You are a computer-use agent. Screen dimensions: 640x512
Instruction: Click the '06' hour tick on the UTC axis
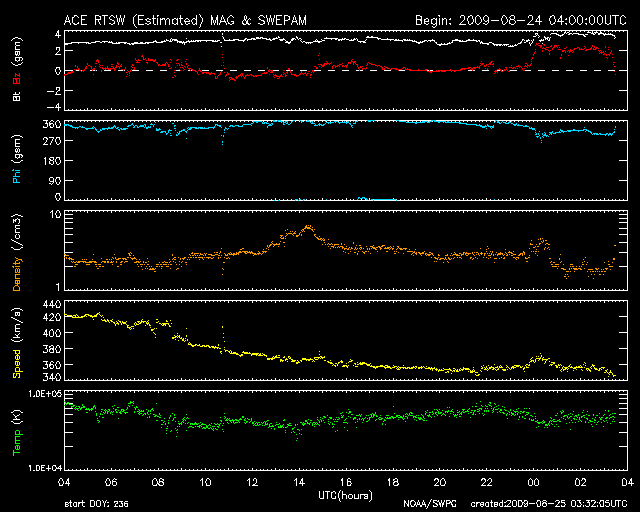(x=111, y=483)
